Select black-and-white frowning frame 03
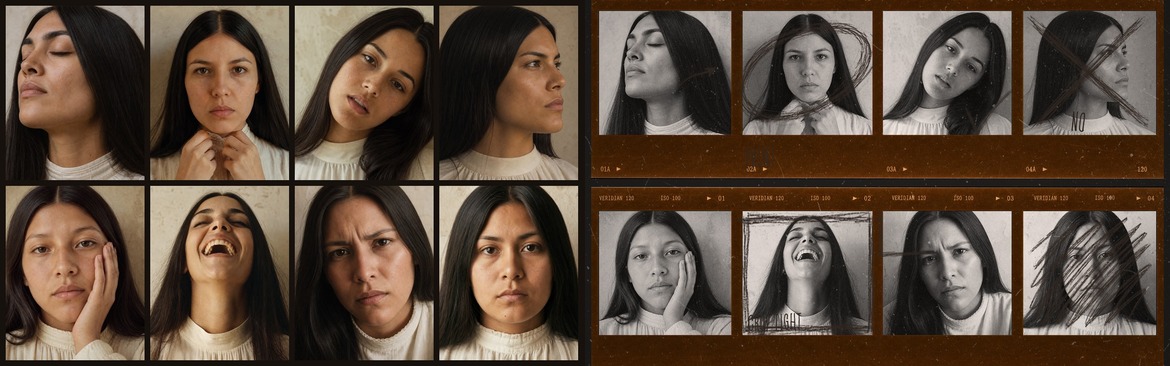This screenshot has height=366, width=1170. [947, 273]
